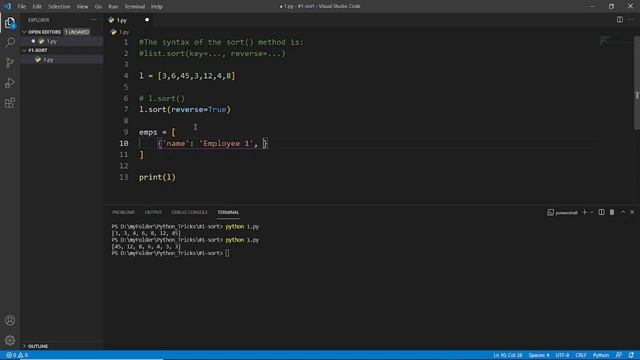This screenshot has height=360, width=640.
Task: Open the launch profile dropdown arrow by the plus
Action: pyautogui.click(x=591, y=212)
